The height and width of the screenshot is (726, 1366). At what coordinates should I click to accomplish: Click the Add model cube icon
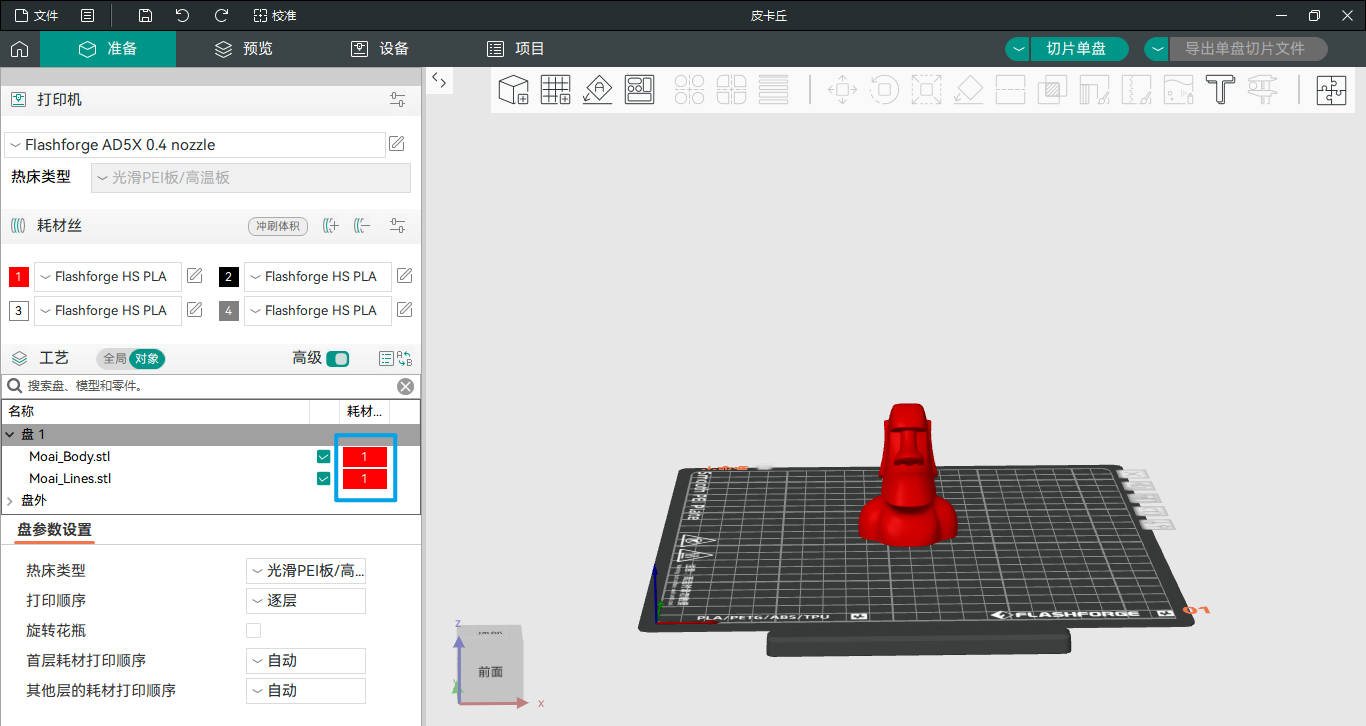tap(514, 90)
